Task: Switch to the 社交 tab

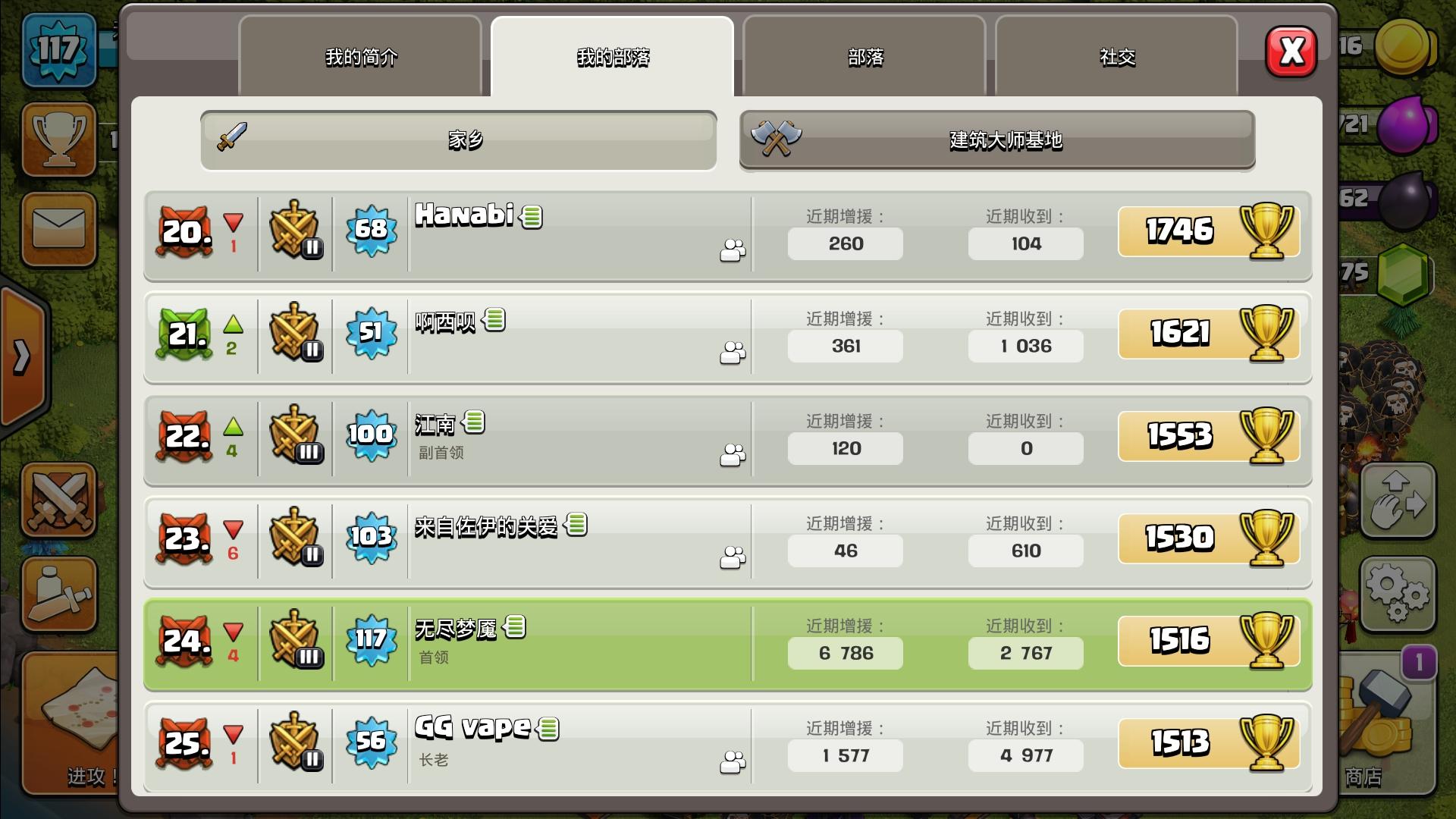Action: click(1117, 57)
